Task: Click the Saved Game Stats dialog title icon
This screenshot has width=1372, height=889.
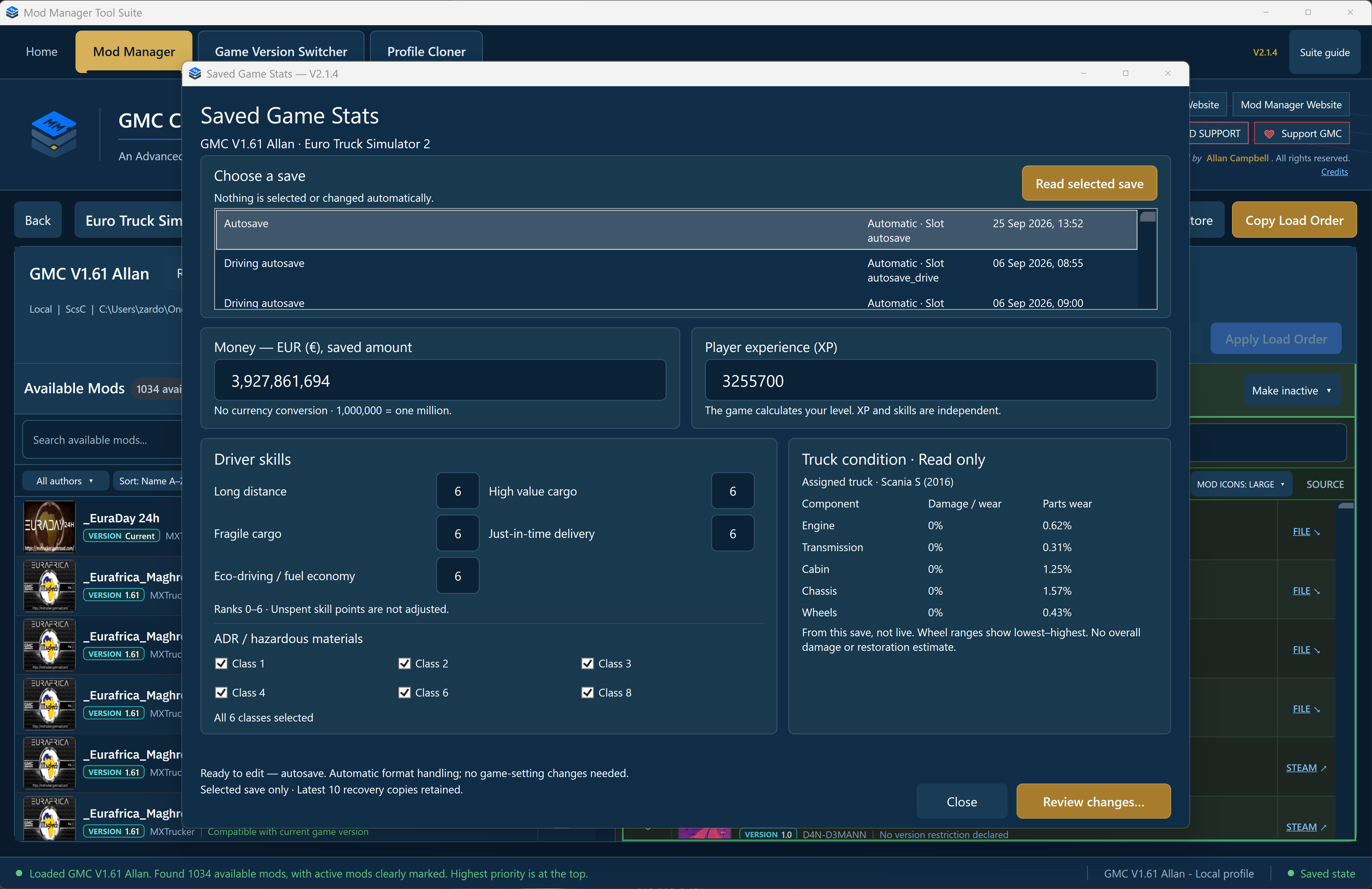Action: (x=195, y=74)
